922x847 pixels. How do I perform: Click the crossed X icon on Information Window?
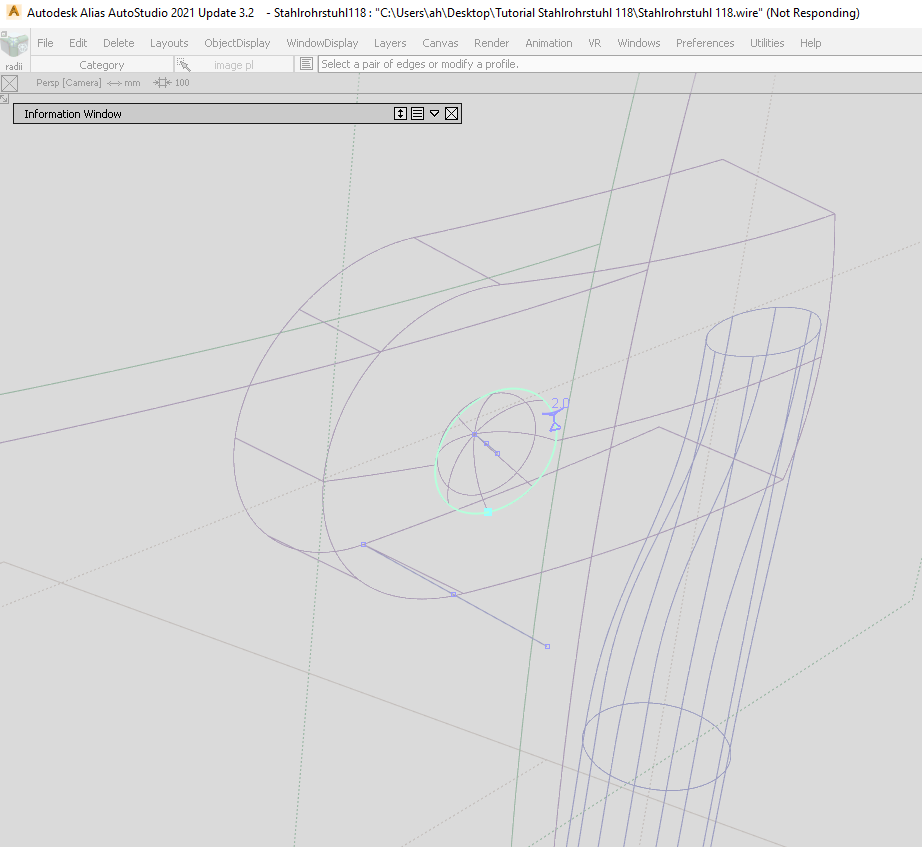click(451, 113)
